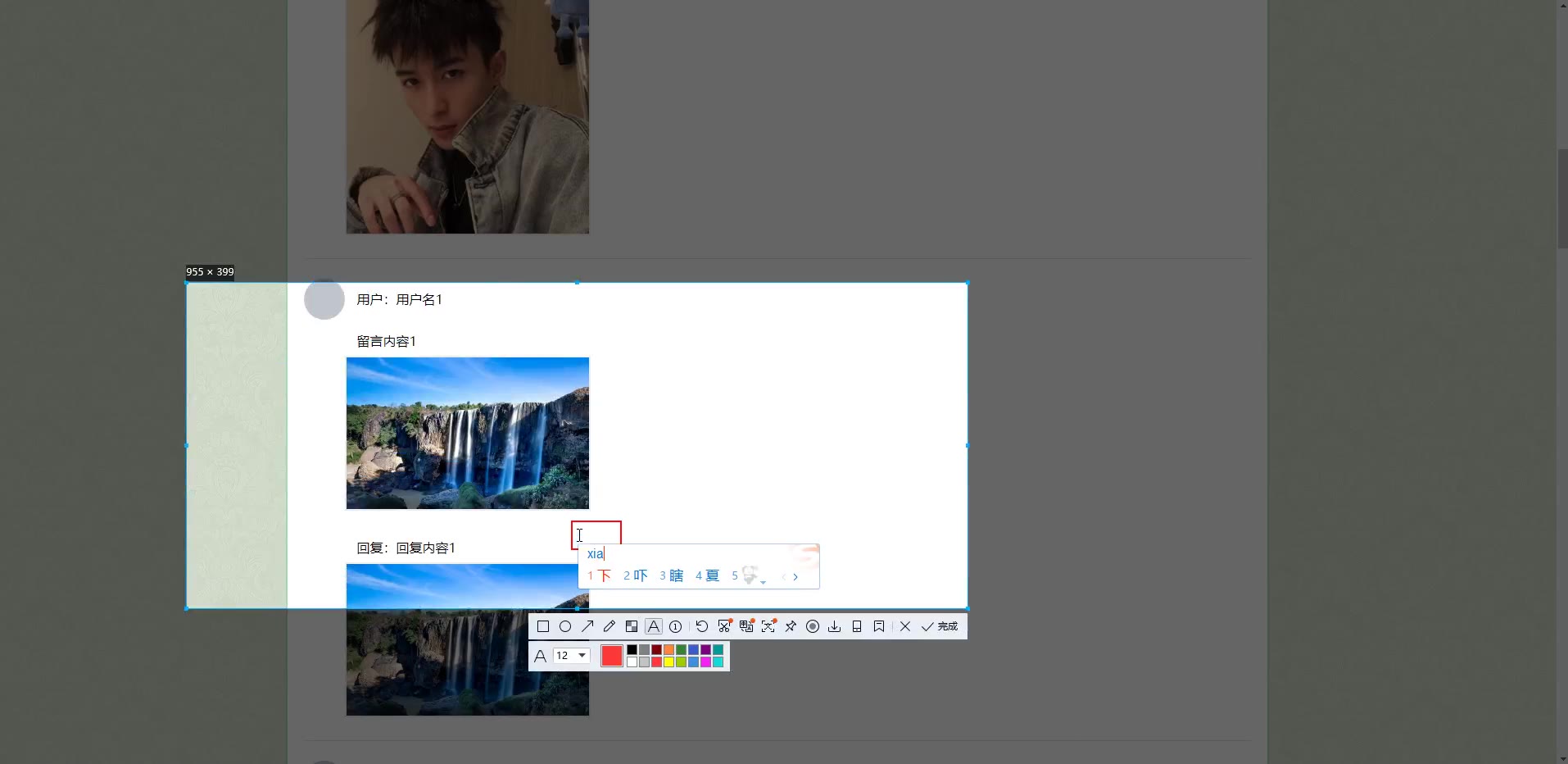Click the 回复：回复内容1 reply text
Viewport: 1568px width, 764px height.
[x=406, y=548]
